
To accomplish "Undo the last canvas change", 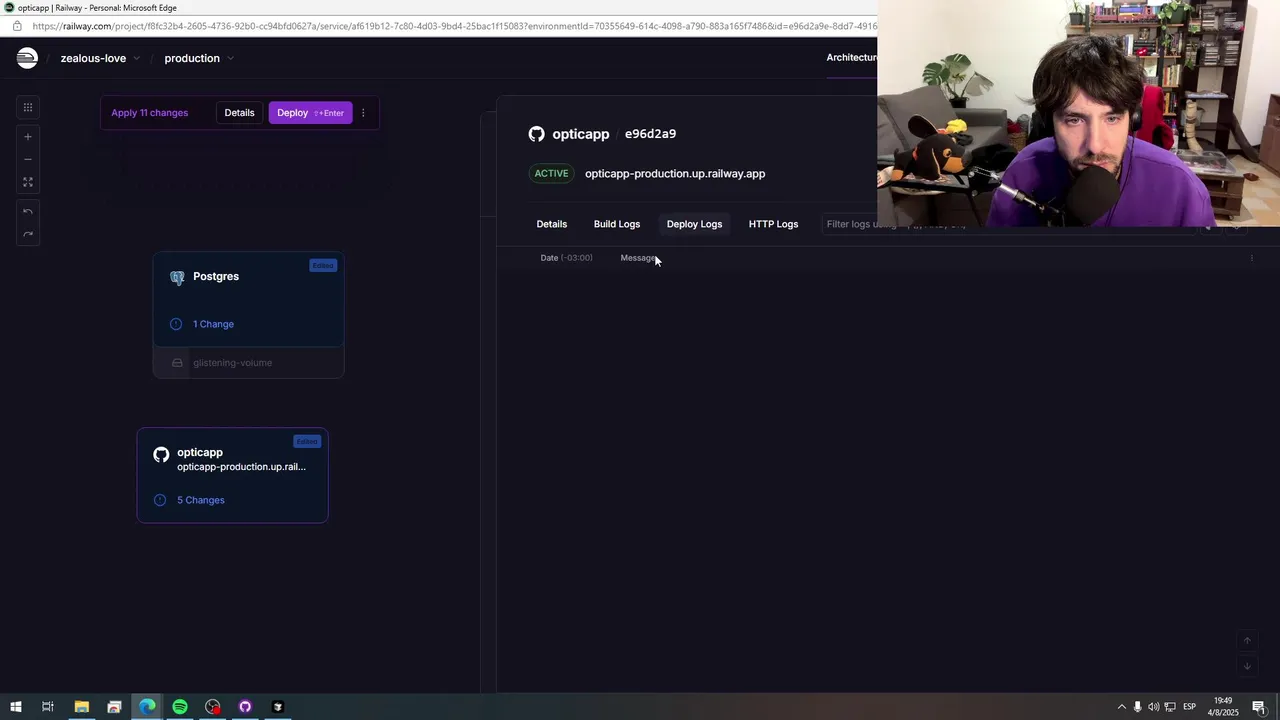I will pyautogui.click(x=28, y=212).
